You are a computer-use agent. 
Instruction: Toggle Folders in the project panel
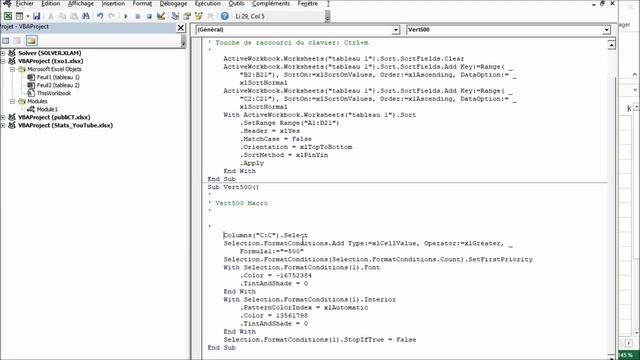pyautogui.click(x=31, y=40)
